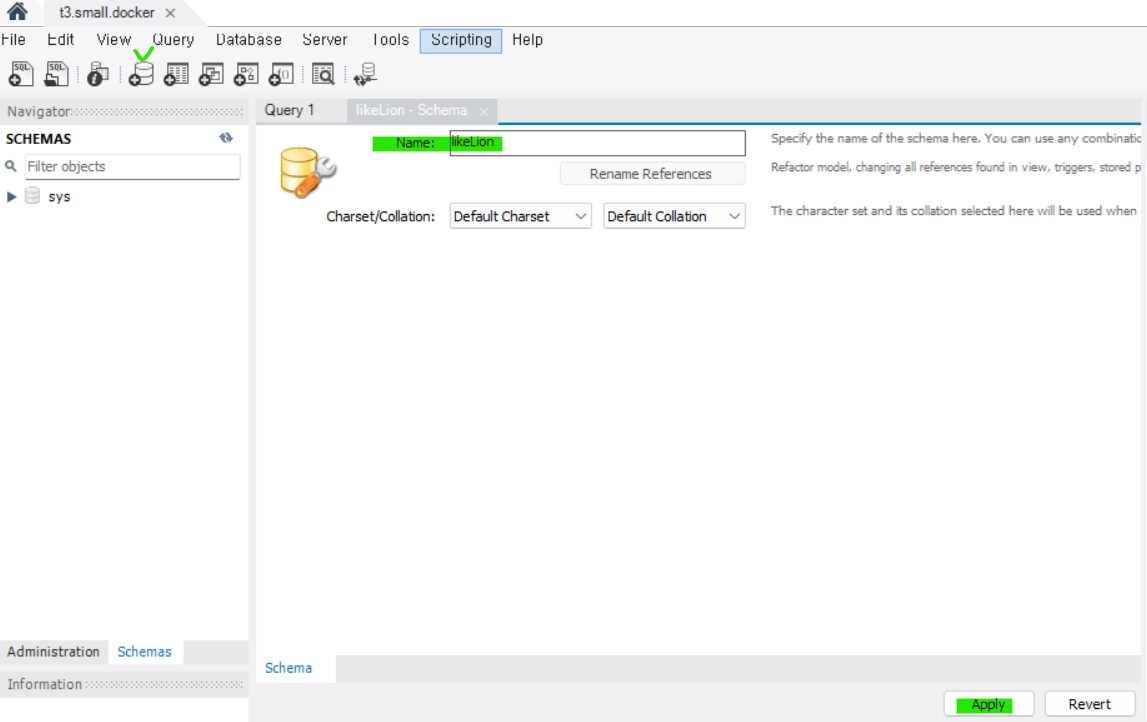The width and height of the screenshot is (1147, 722).
Task: Click the create new table icon
Action: point(176,74)
